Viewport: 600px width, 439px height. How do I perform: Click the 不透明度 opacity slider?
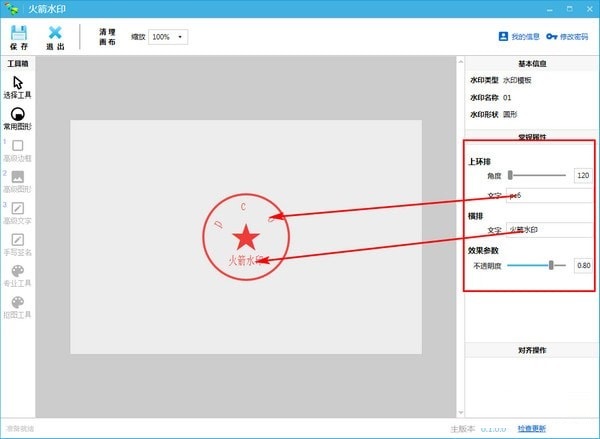tap(537, 265)
